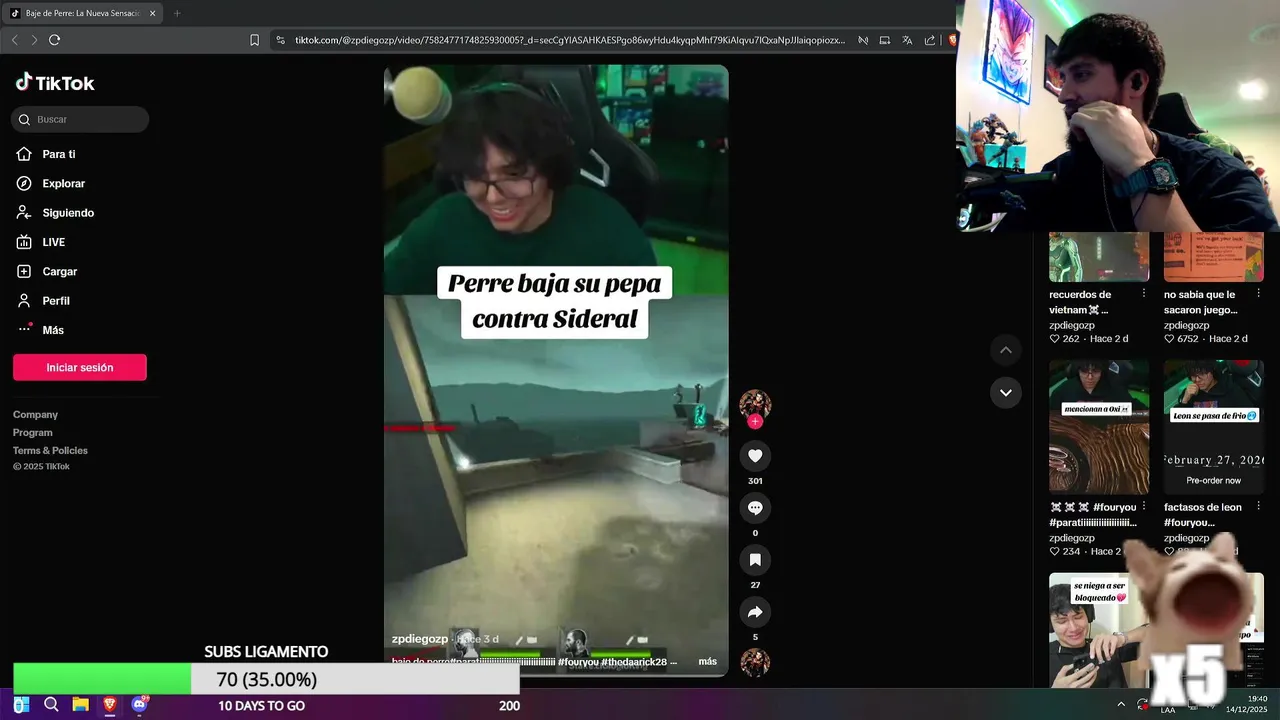Click the Iniciar sesión button
Image resolution: width=1280 pixels, height=720 pixels.
point(80,367)
